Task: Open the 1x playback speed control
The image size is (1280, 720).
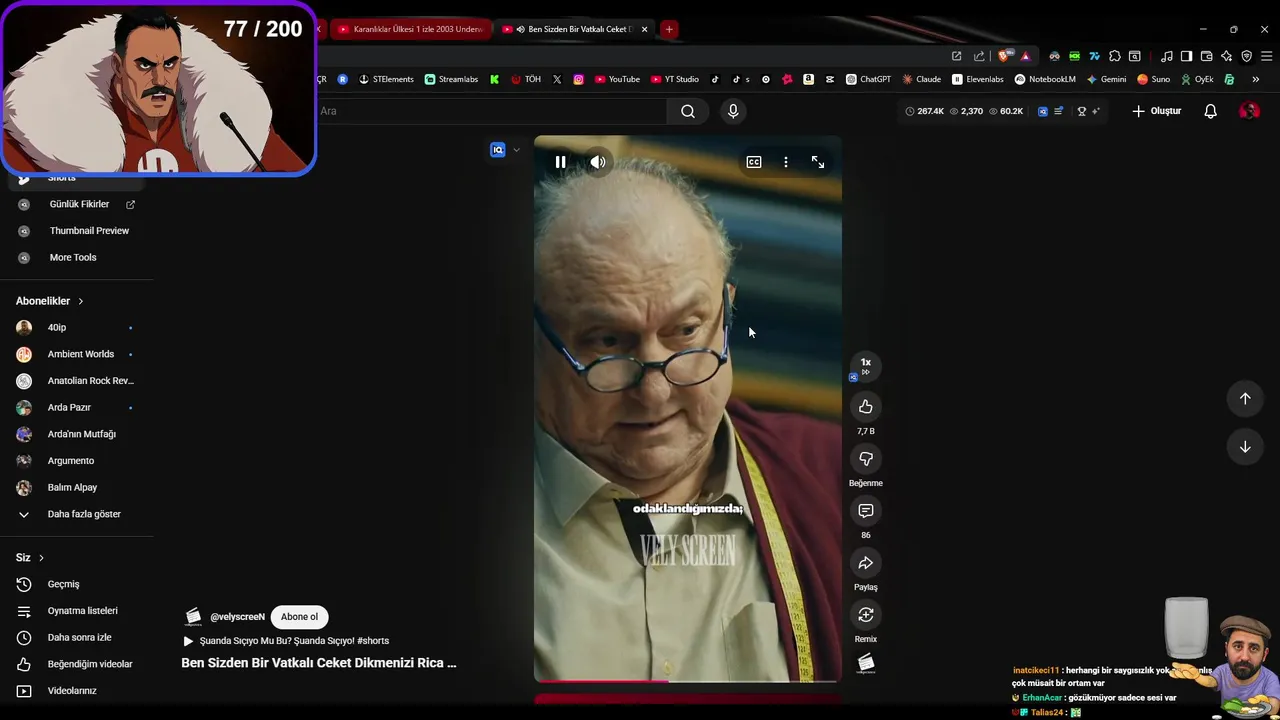Action: (x=866, y=366)
